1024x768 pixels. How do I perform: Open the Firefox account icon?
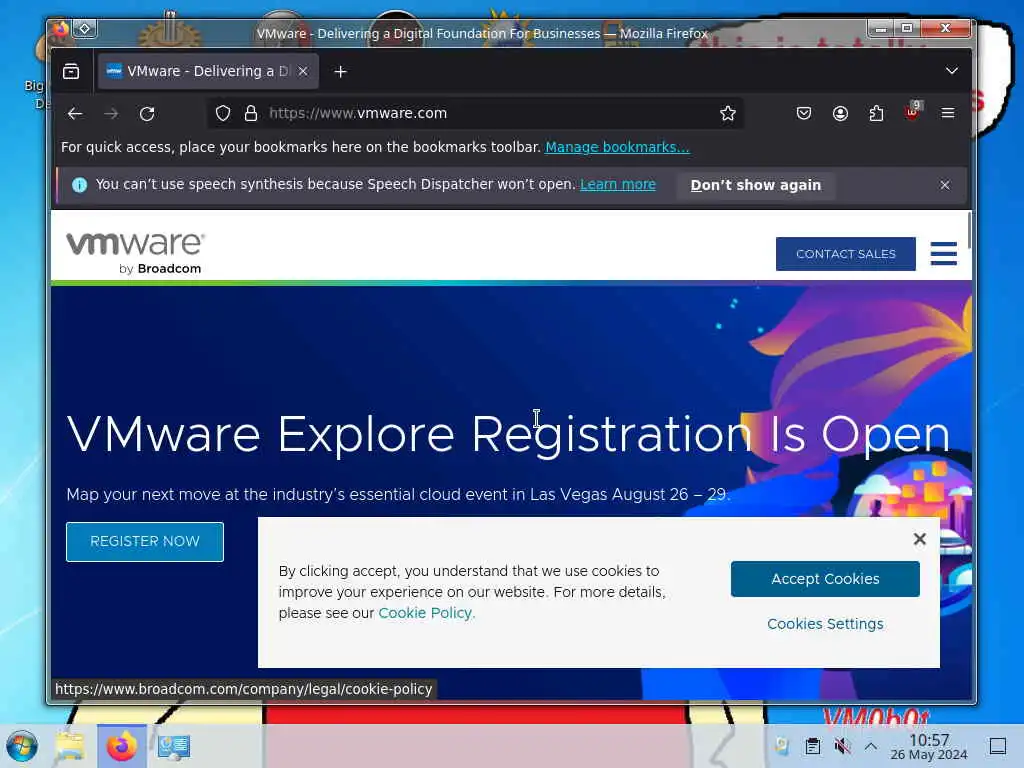point(840,114)
